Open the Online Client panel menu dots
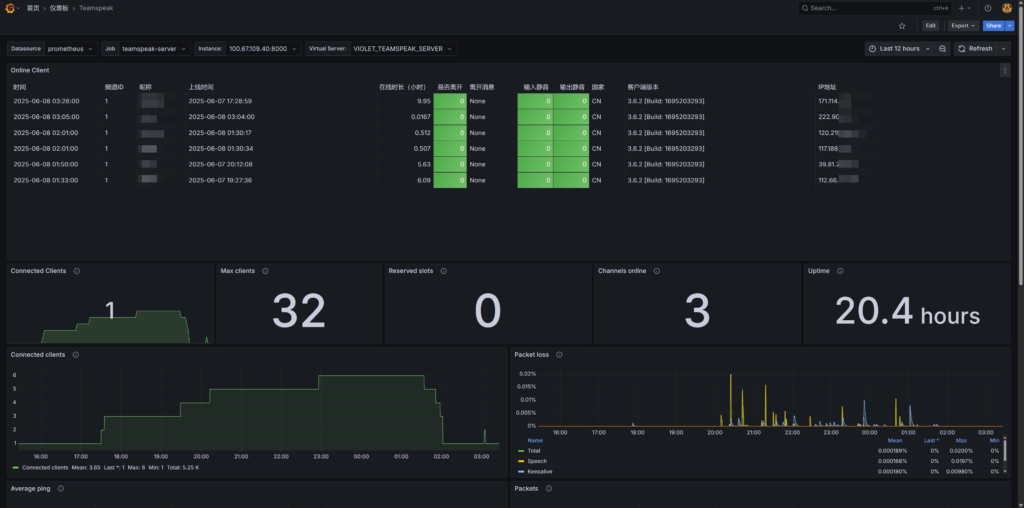This screenshot has width=1024, height=508. point(1004,71)
